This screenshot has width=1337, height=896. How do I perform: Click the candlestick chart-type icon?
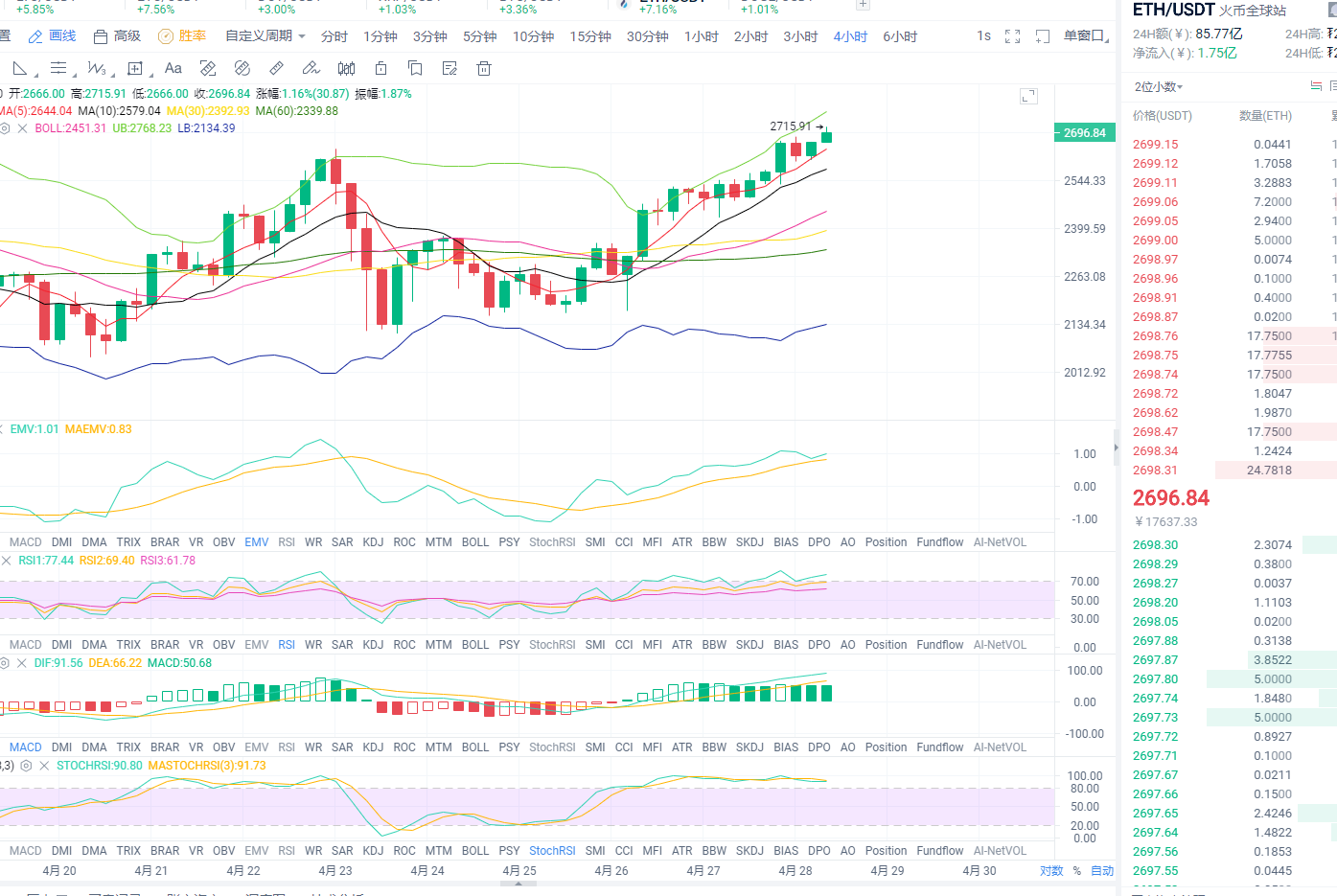coord(346,68)
